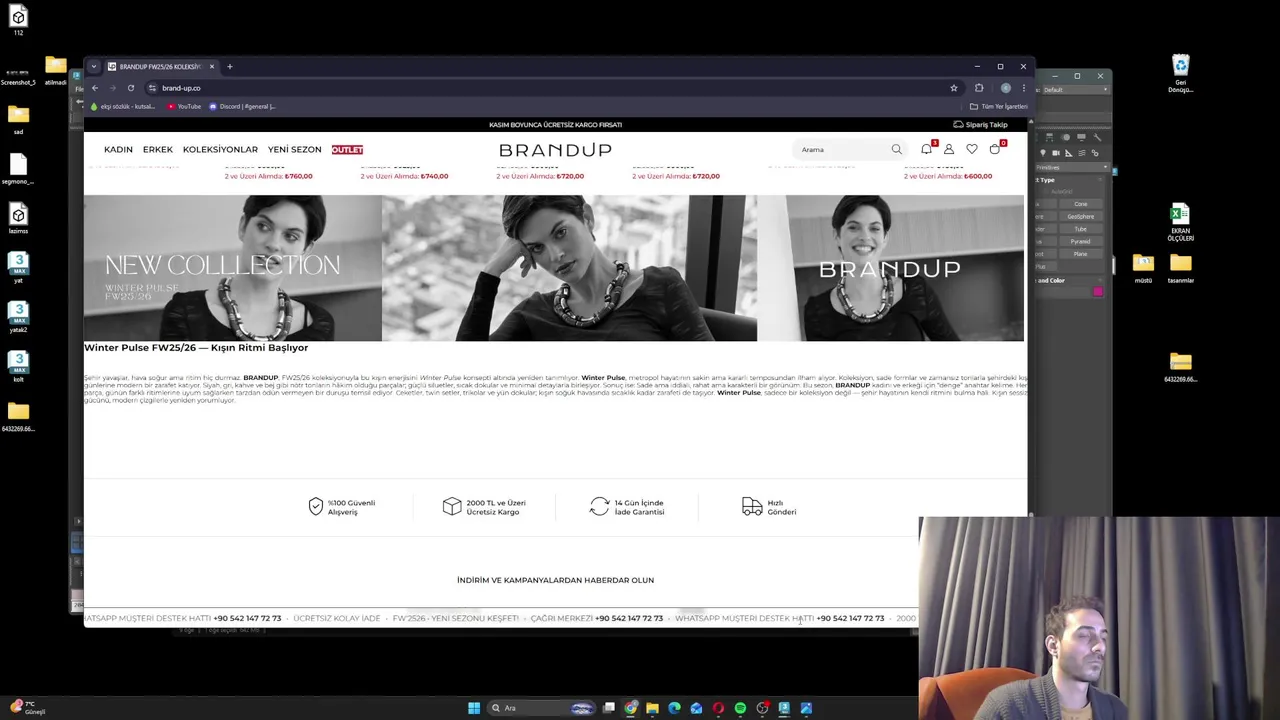Open the tab search dropdown arrow

[x=93, y=67]
